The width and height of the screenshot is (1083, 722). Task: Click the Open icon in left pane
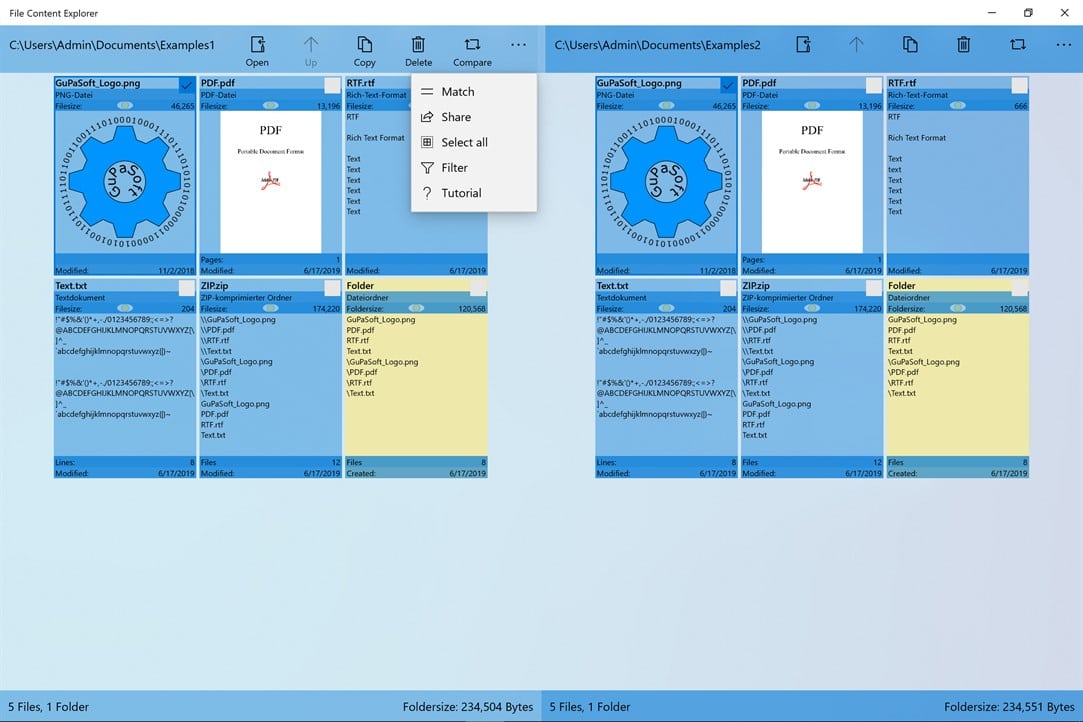(257, 45)
